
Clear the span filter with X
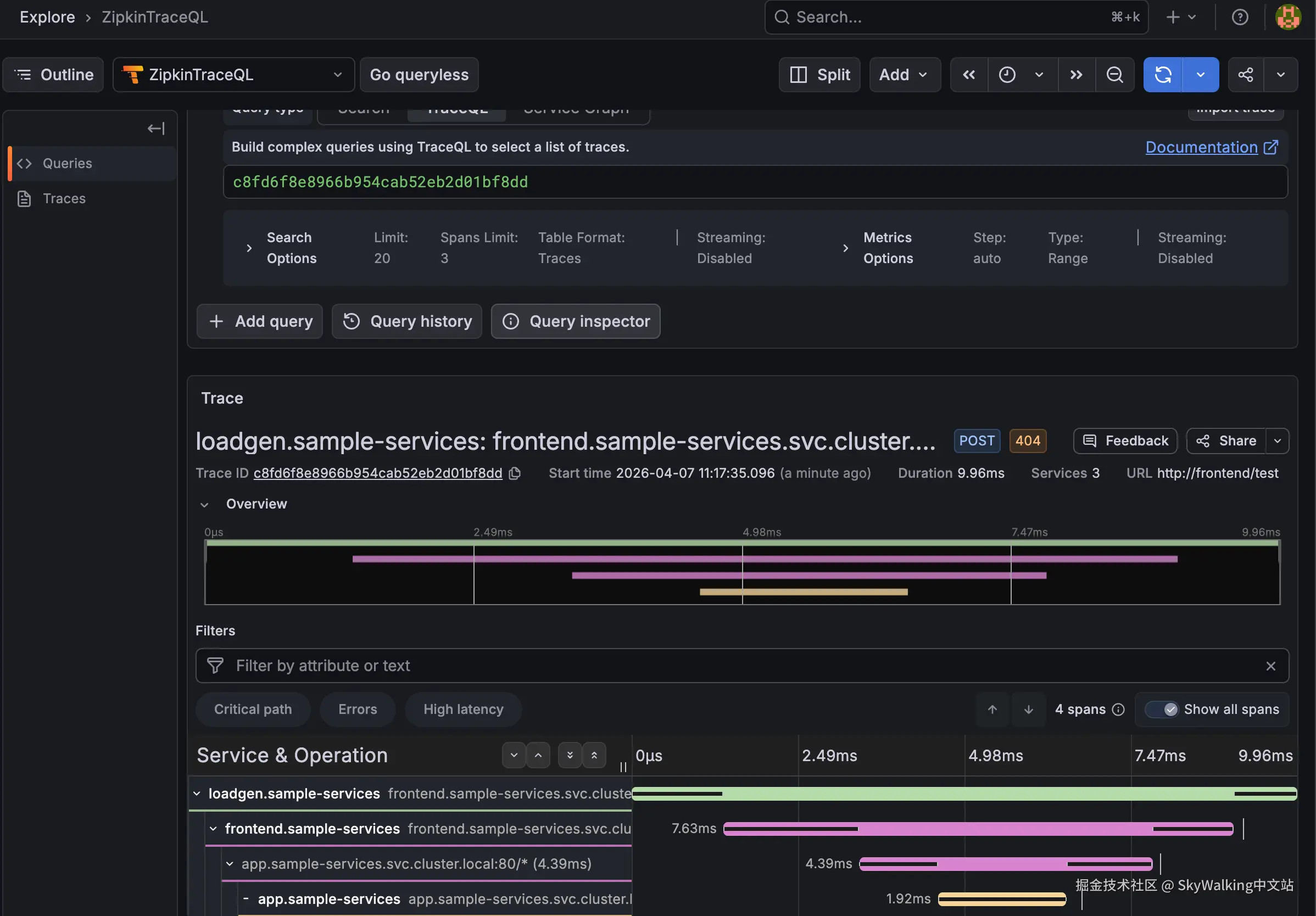[x=1271, y=666]
